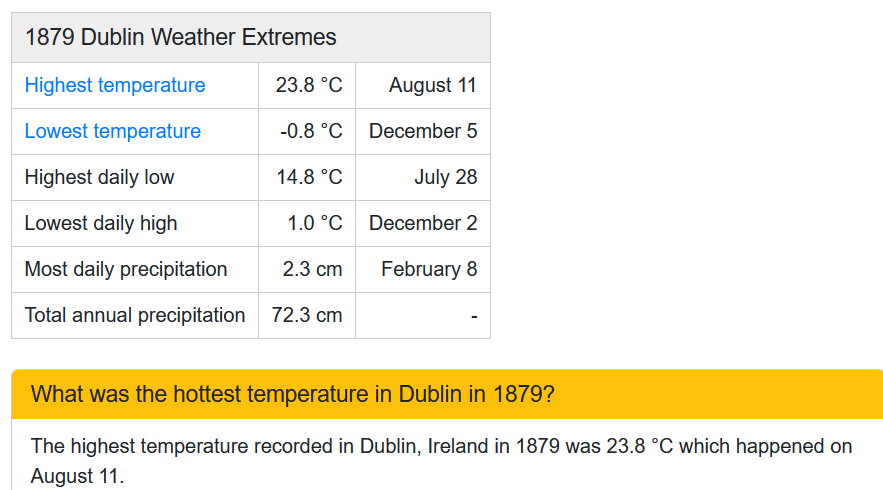The width and height of the screenshot is (883, 490).
Task: Click the Total annual precipitation label
Action: click(135, 315)
